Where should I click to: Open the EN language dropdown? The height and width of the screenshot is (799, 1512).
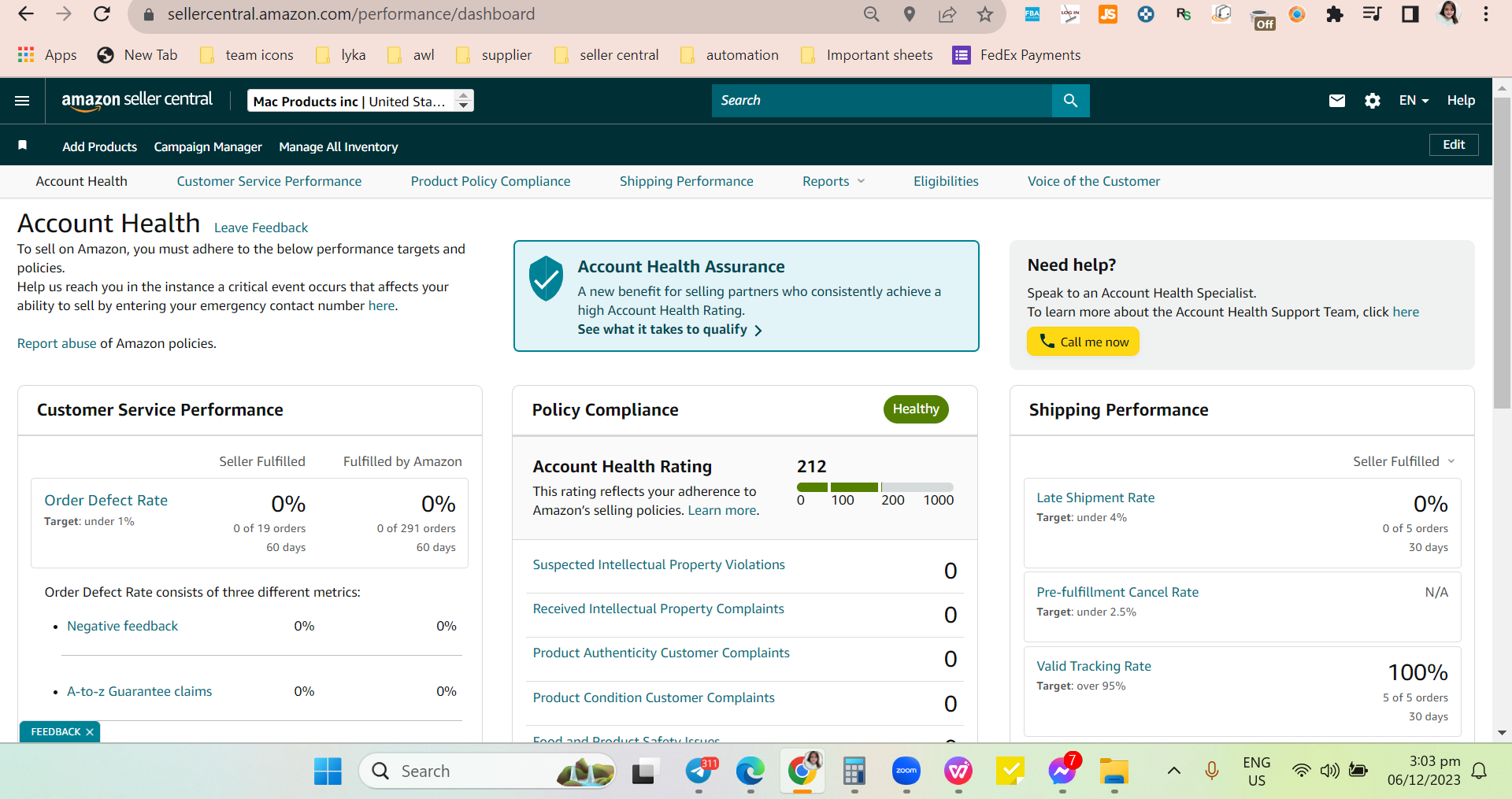pos(1414,101)
